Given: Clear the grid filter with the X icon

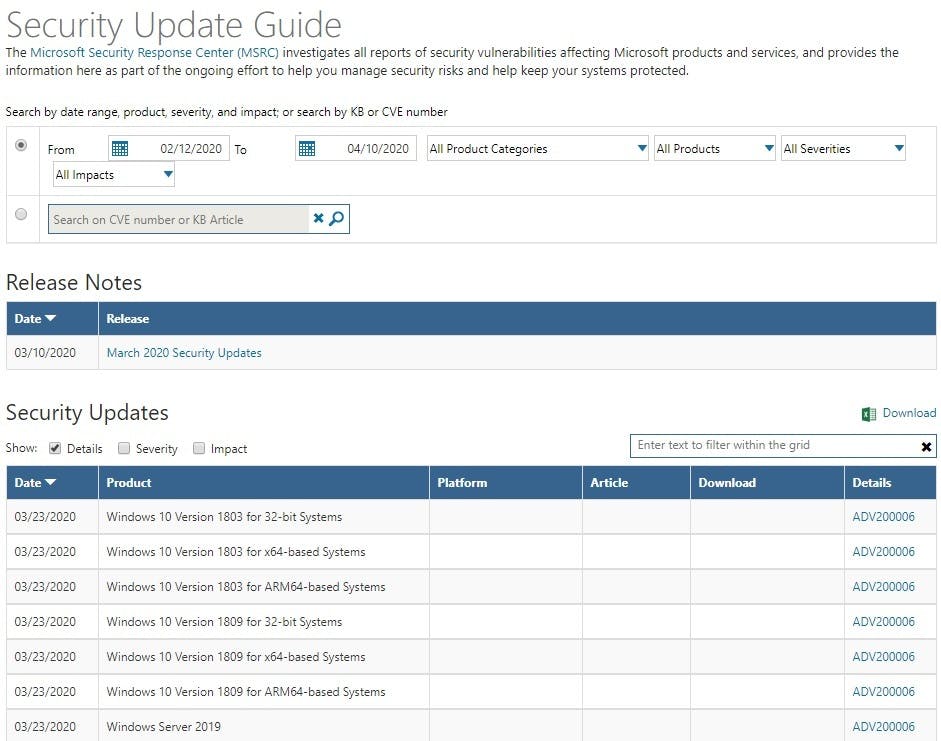Looking at the screenshot, I should tap(926, 446).
